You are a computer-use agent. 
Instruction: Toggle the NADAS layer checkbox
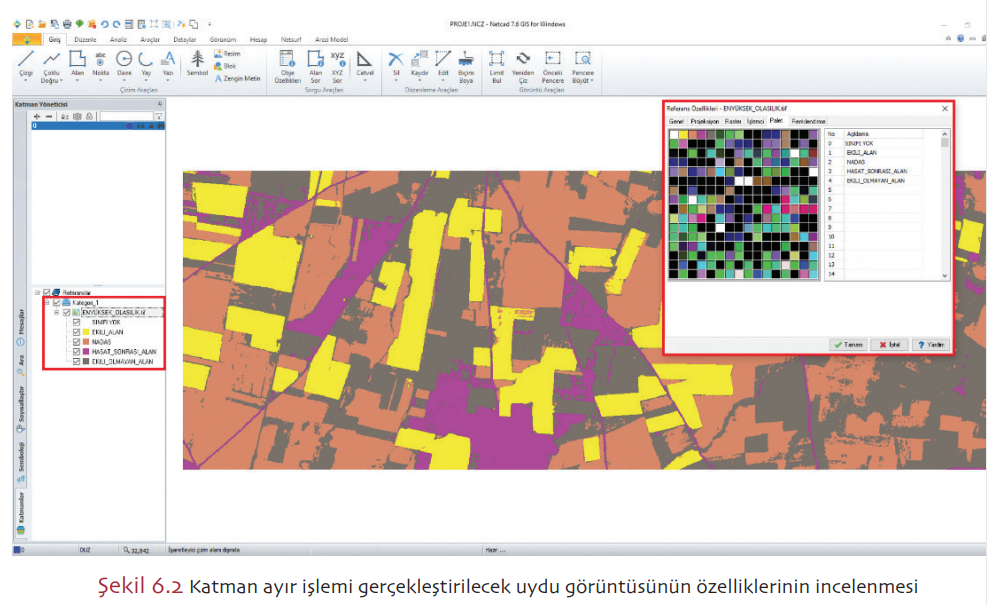coord(77,342)
